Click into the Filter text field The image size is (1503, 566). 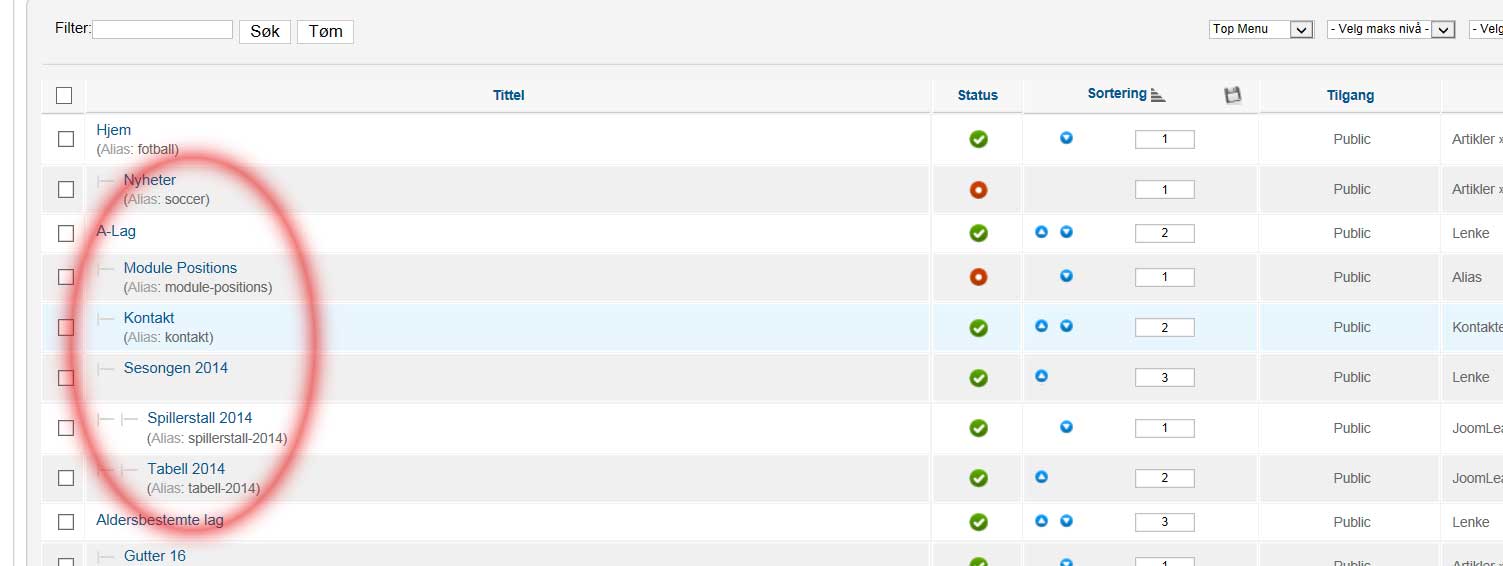coord(162,29)
